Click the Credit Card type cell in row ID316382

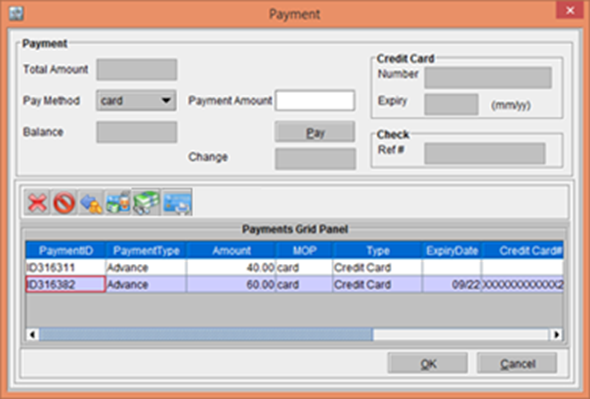377,284
